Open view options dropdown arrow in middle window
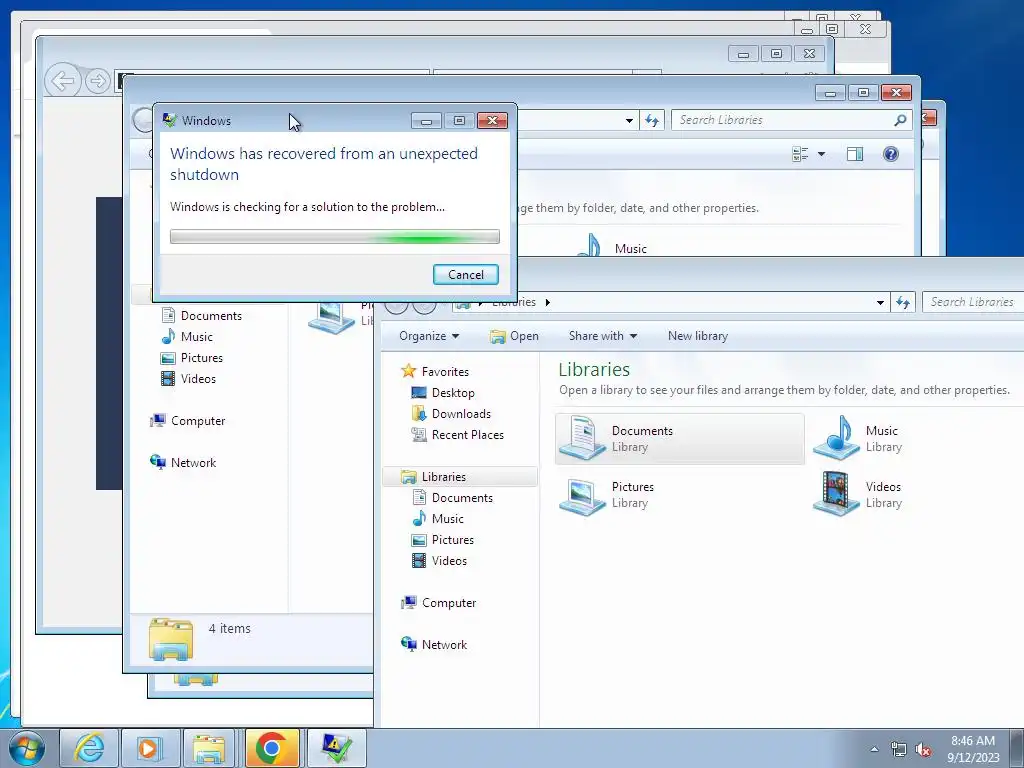 822,154
